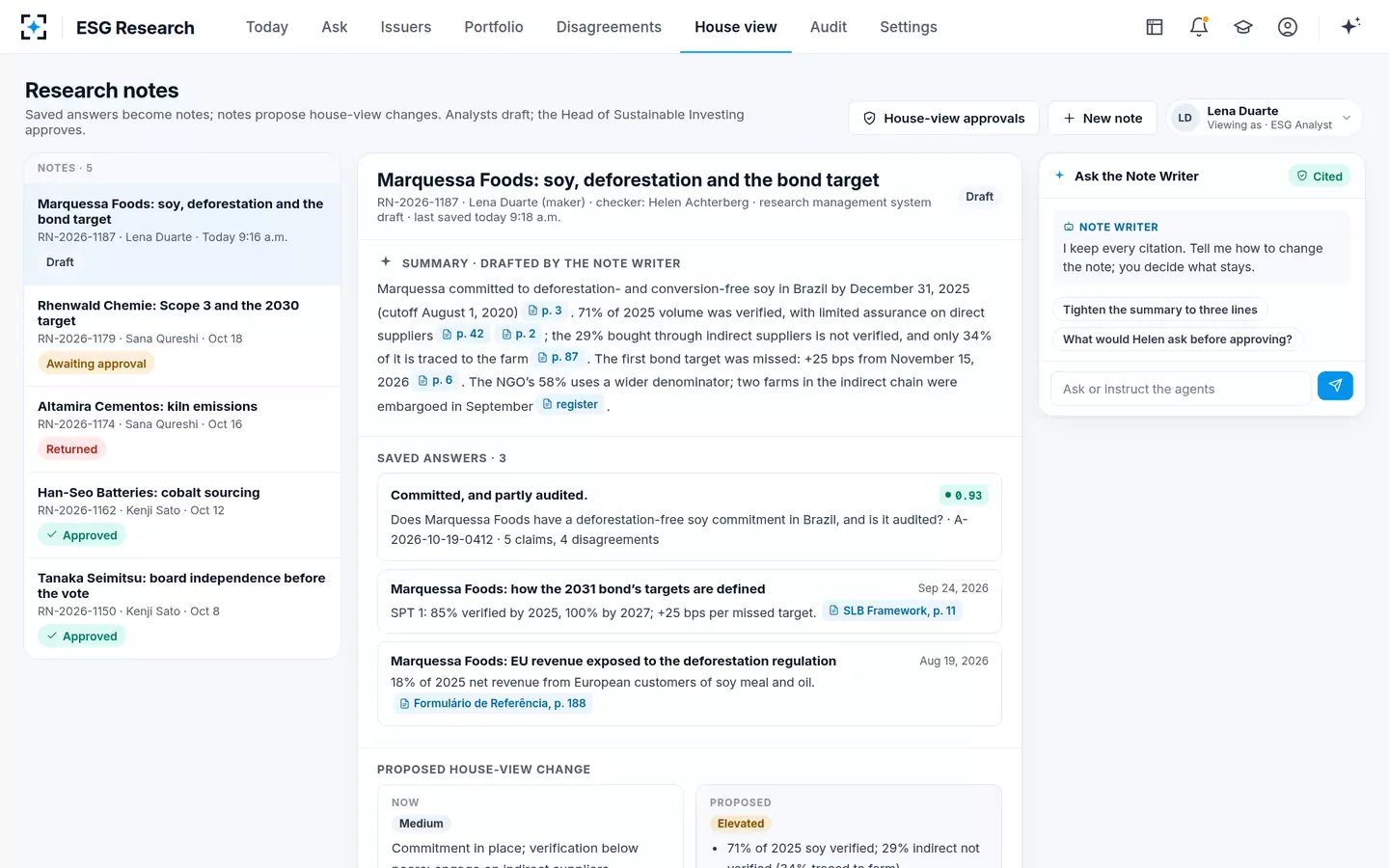This screenshot has width=1389, height=868.
Task: Choose 'What would Helen ask before approving?' suggestion
Action: 1178,339
